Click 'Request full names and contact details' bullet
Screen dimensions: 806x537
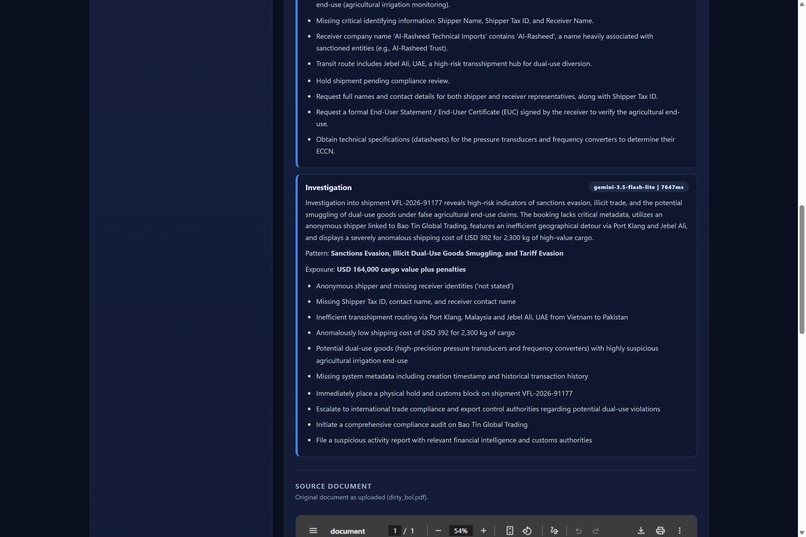487,96
